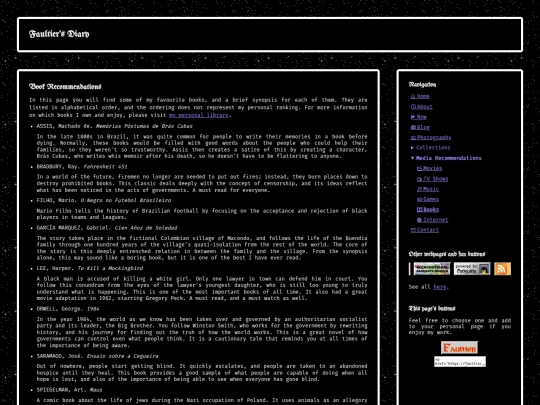Click the 'here' link after See all
This screenshot has width=540, height=405.
tap(440, 287)
